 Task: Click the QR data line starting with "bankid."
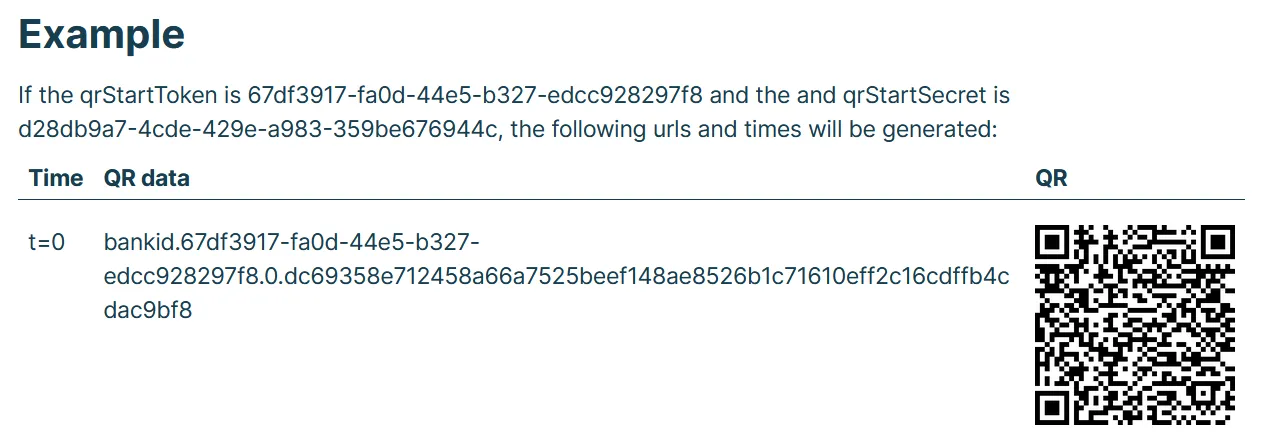pyautogui.click(x=292, y=243)
